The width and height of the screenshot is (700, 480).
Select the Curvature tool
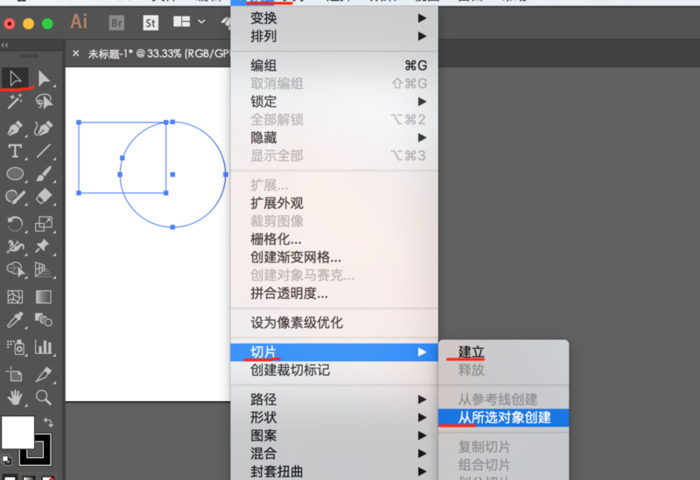[x=44, y=128]
